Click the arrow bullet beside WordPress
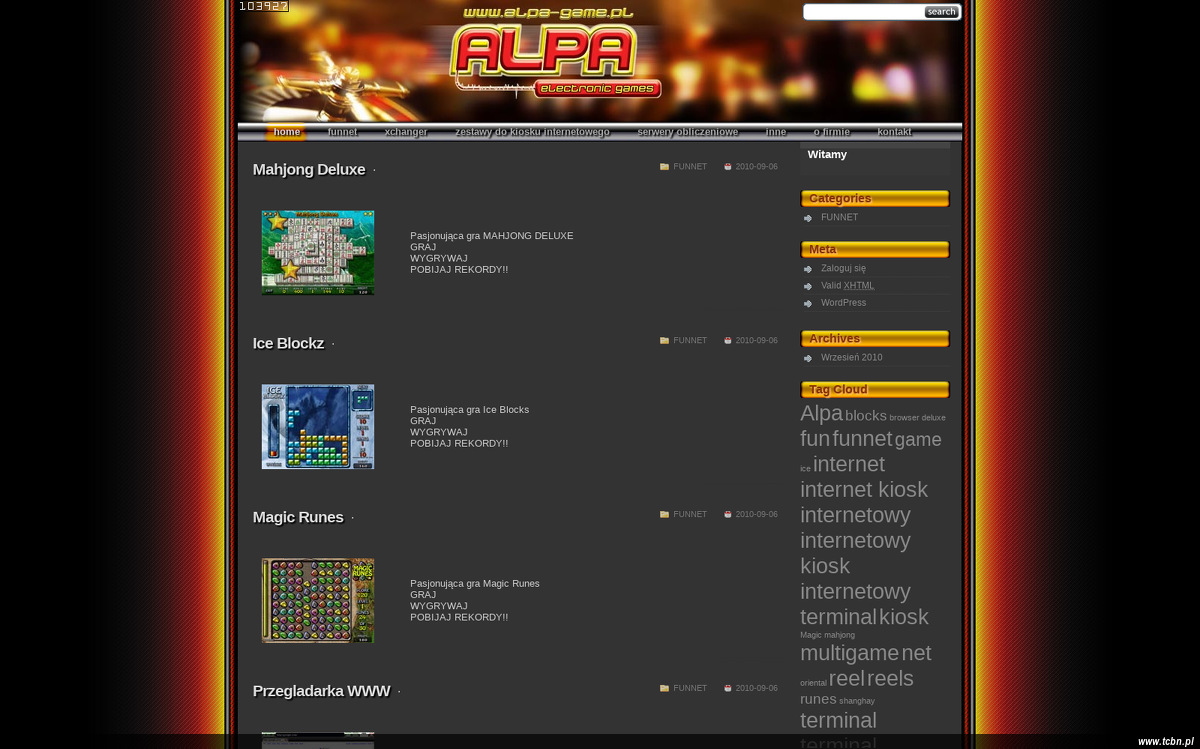This screenshot has width=1200, height=749. point(808,303)
